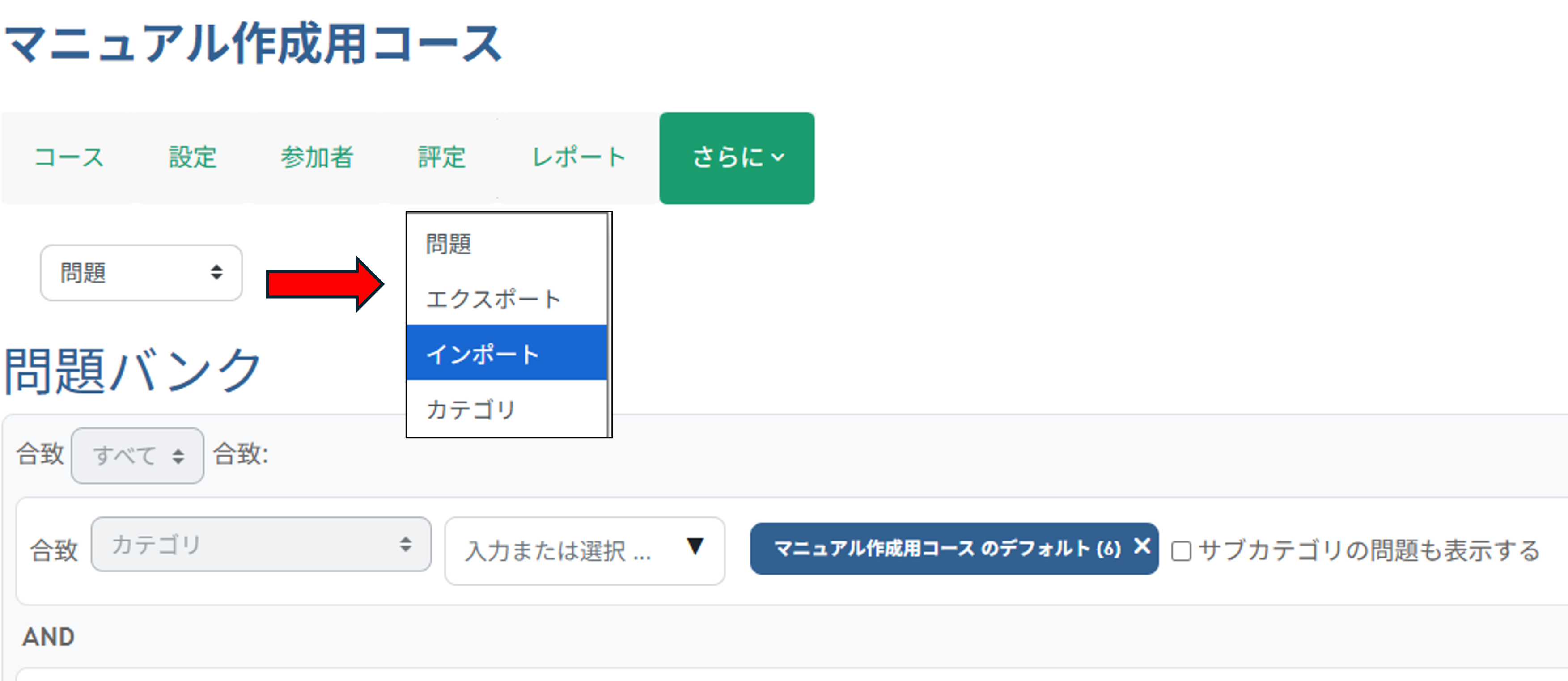1568x681 pixels.
Task: Click the さらに chevron icon
Action: point(777,158)
